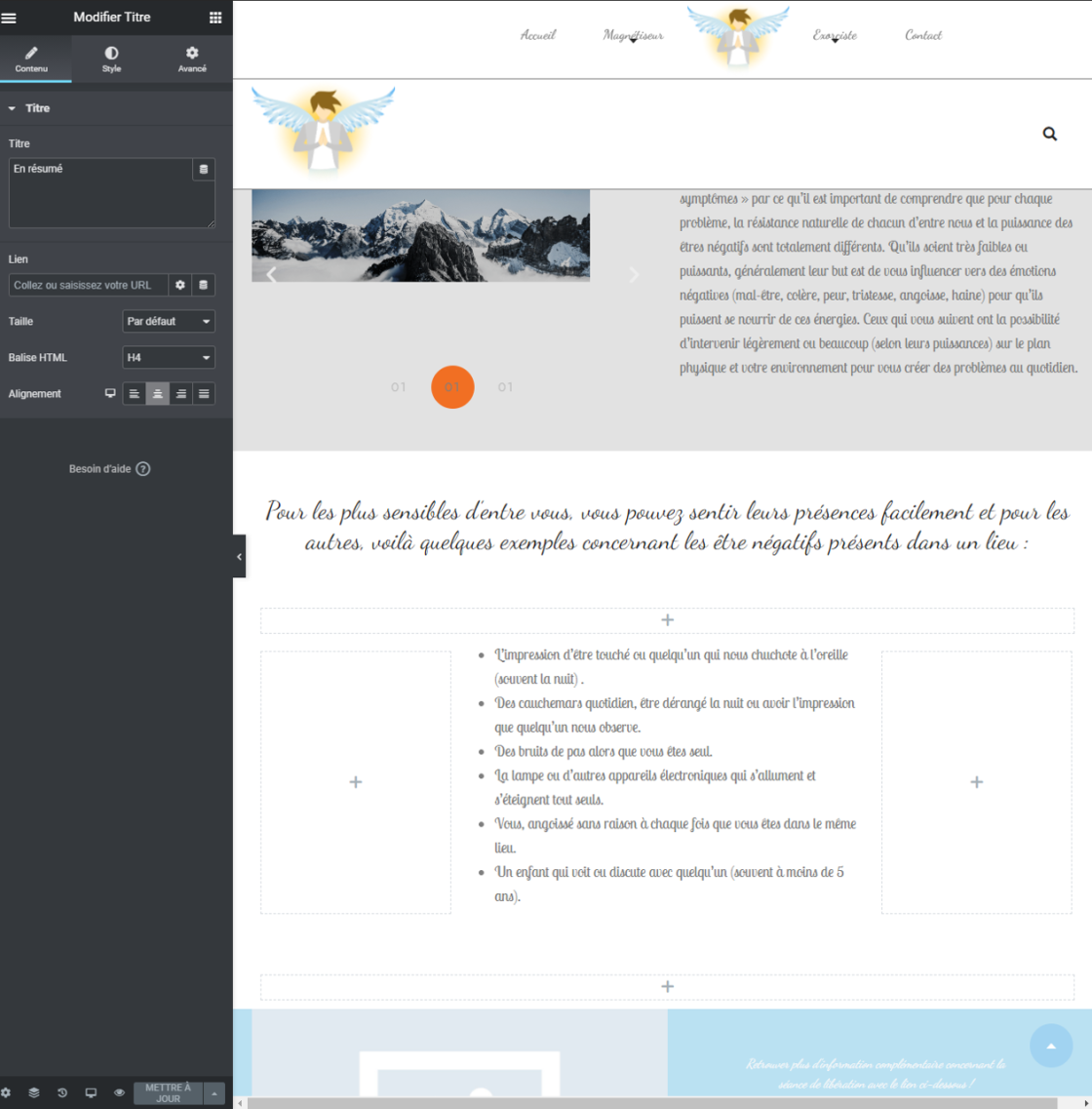Open dynamic tags for Lien field
Viewport: 1092px width, 1109px height.
coord(204,285)
